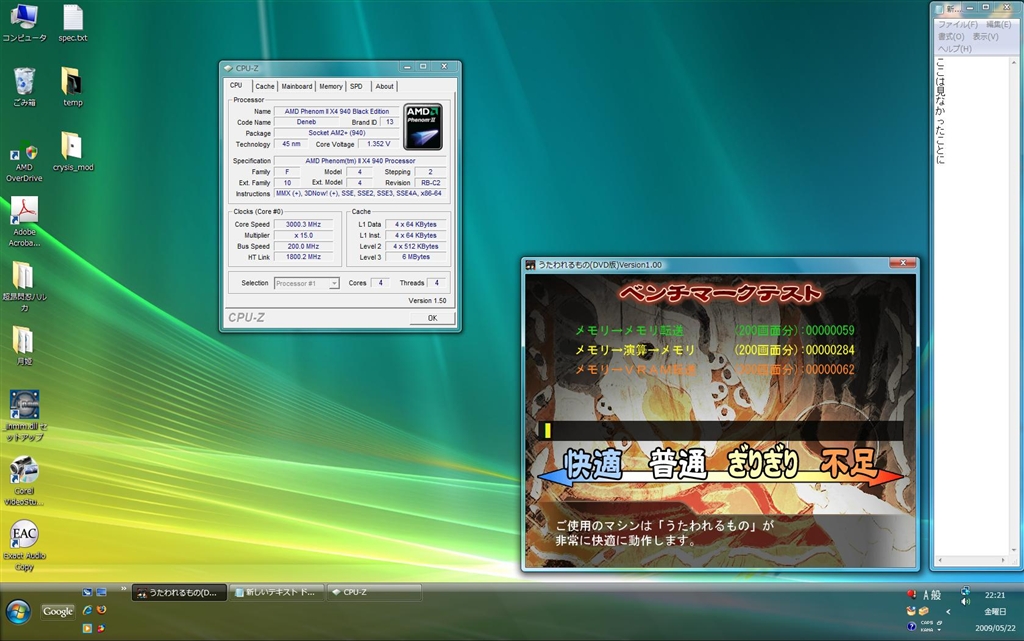Switch to the Mainboard tab in CPU-Z

point(296,86)
